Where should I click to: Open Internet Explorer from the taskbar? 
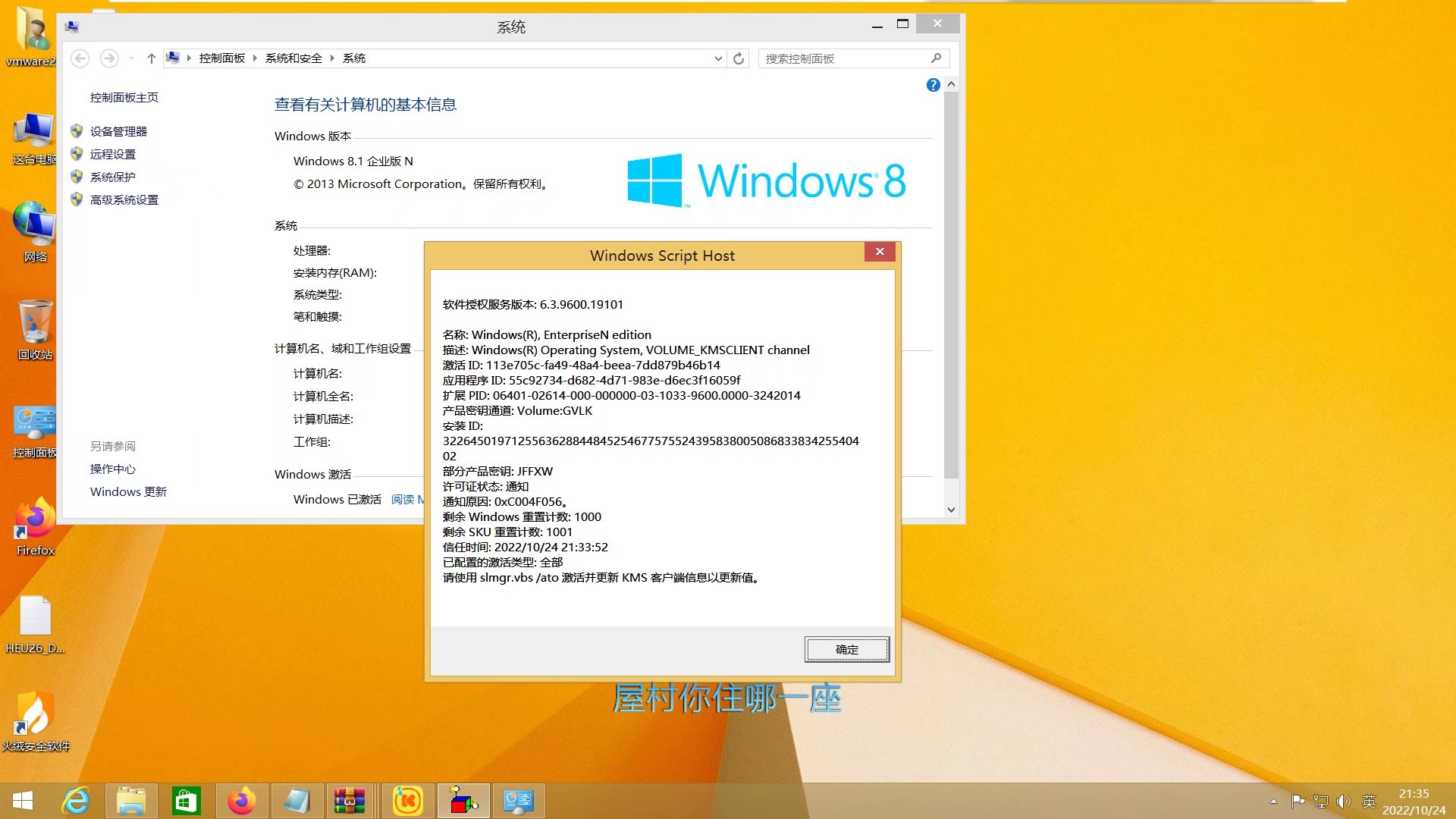[x=76, y=800]
